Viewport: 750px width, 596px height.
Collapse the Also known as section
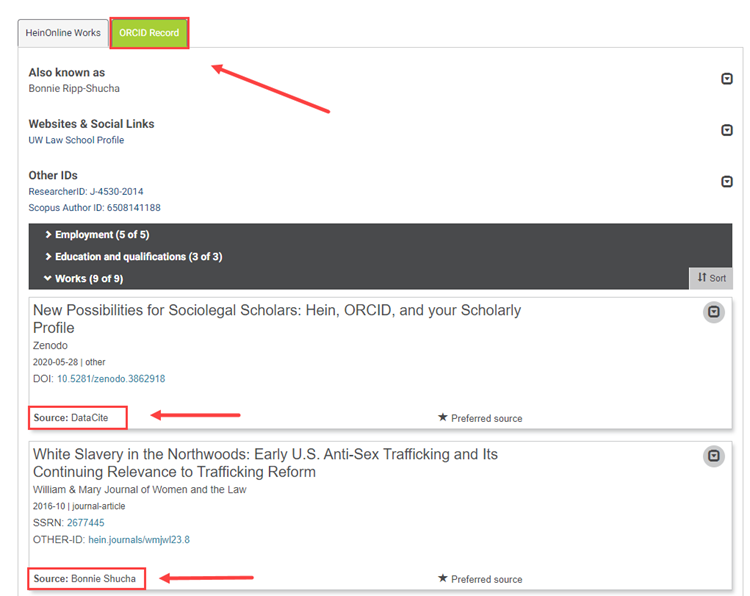[x=727, y=78]
